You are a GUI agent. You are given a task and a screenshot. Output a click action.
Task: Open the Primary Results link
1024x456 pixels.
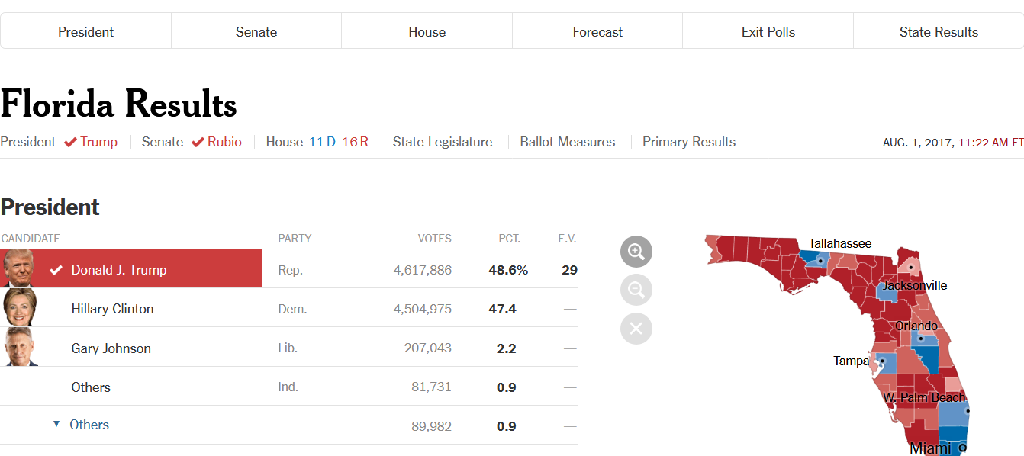point(689,142)
